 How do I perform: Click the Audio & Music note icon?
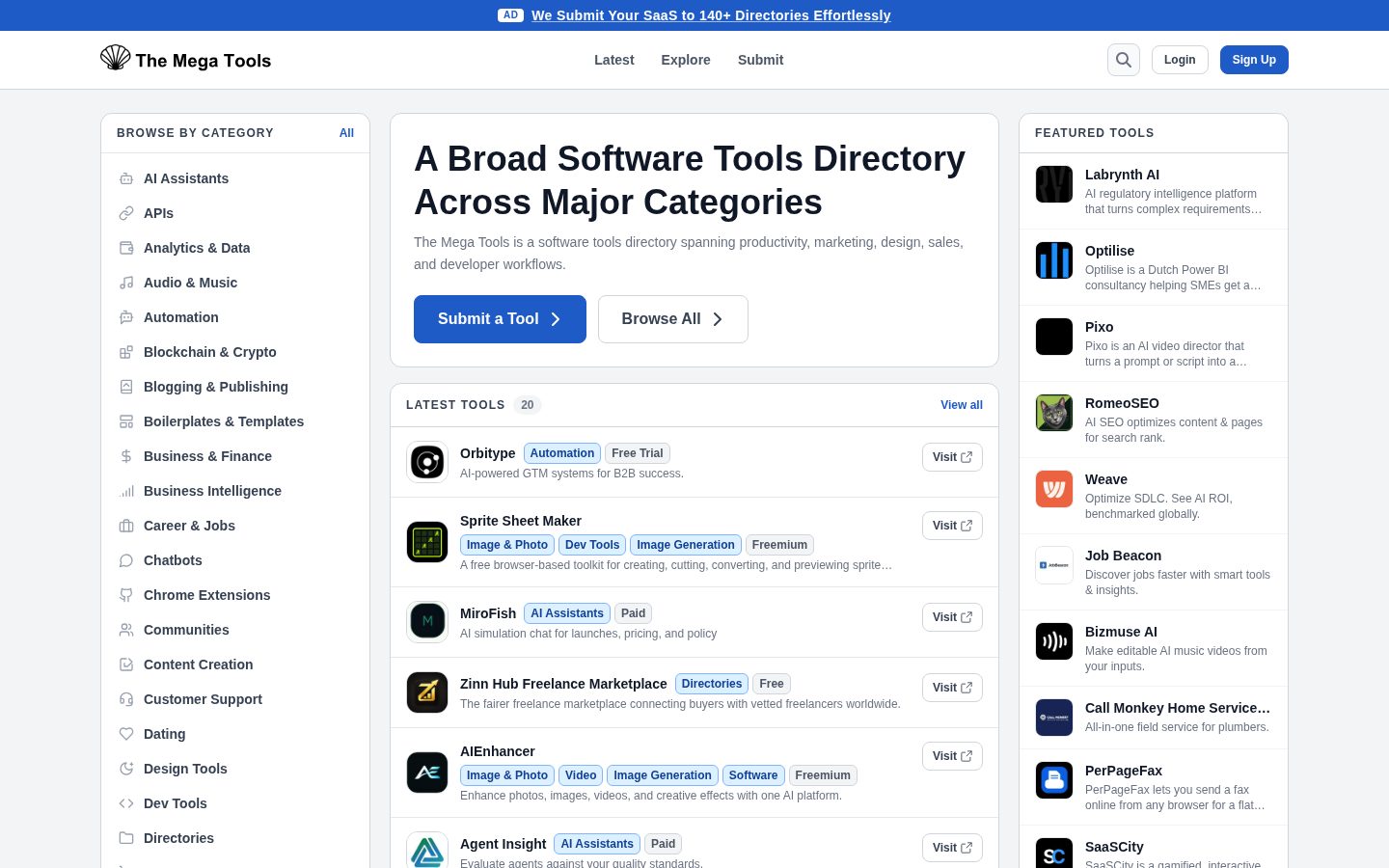(x=126, y=283)
